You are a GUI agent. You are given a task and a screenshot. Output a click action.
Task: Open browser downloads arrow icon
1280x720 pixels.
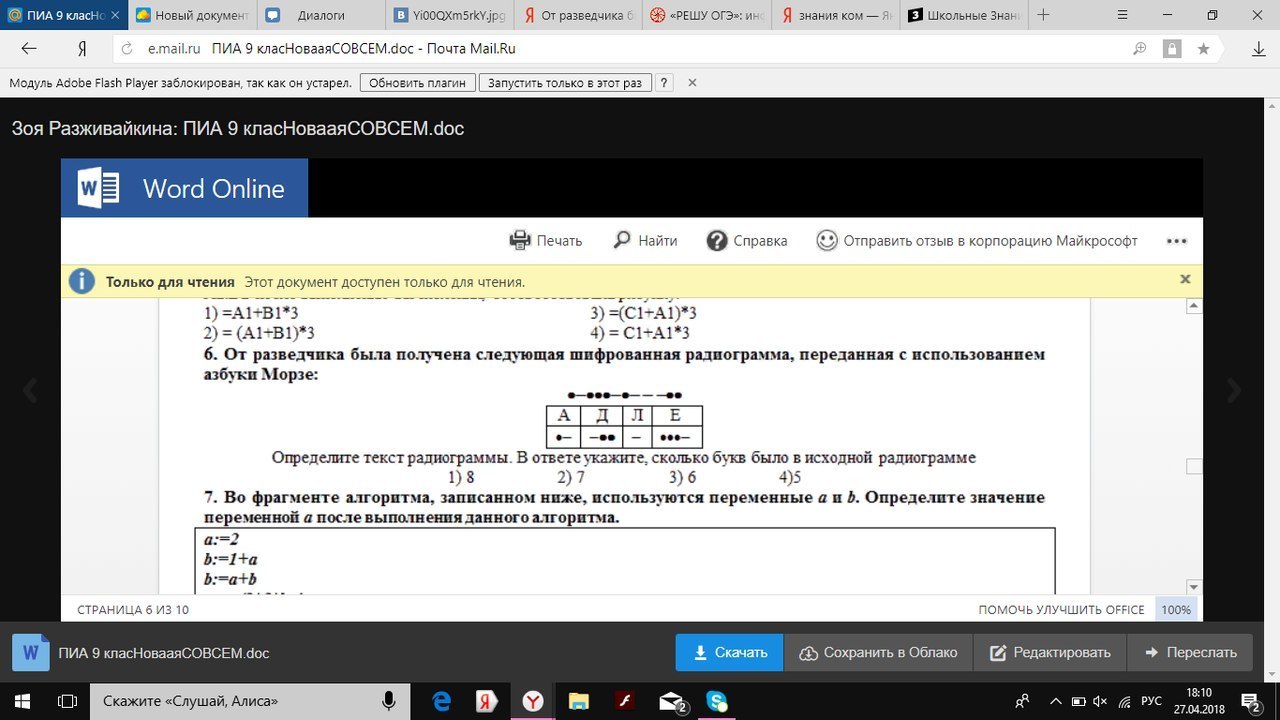pyautogui.click(x=1259, y=49)
